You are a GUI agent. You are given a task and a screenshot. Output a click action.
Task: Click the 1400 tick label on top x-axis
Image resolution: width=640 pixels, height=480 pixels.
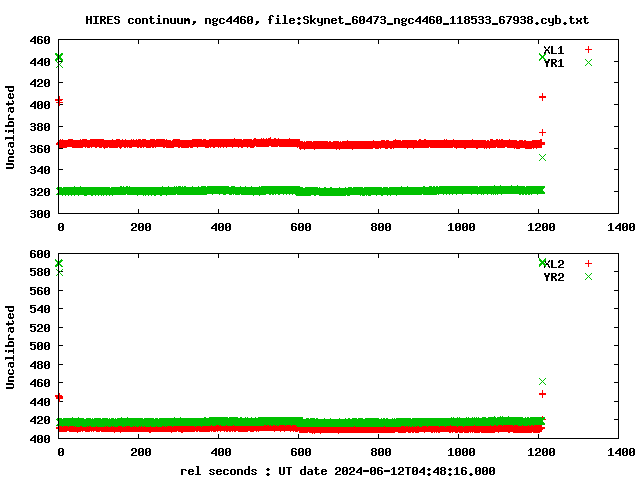click(620, 227)
